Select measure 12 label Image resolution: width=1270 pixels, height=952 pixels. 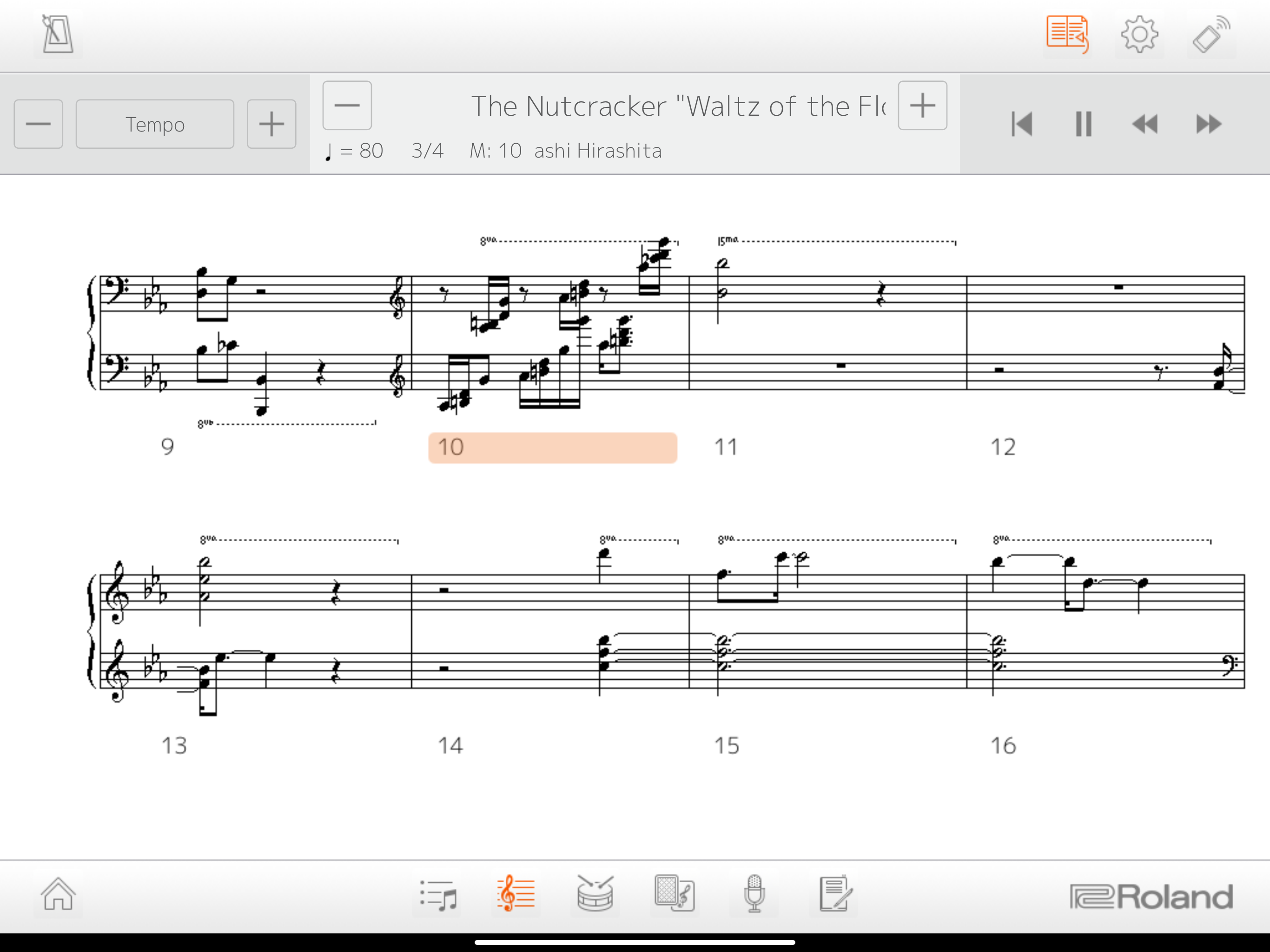1003,447
